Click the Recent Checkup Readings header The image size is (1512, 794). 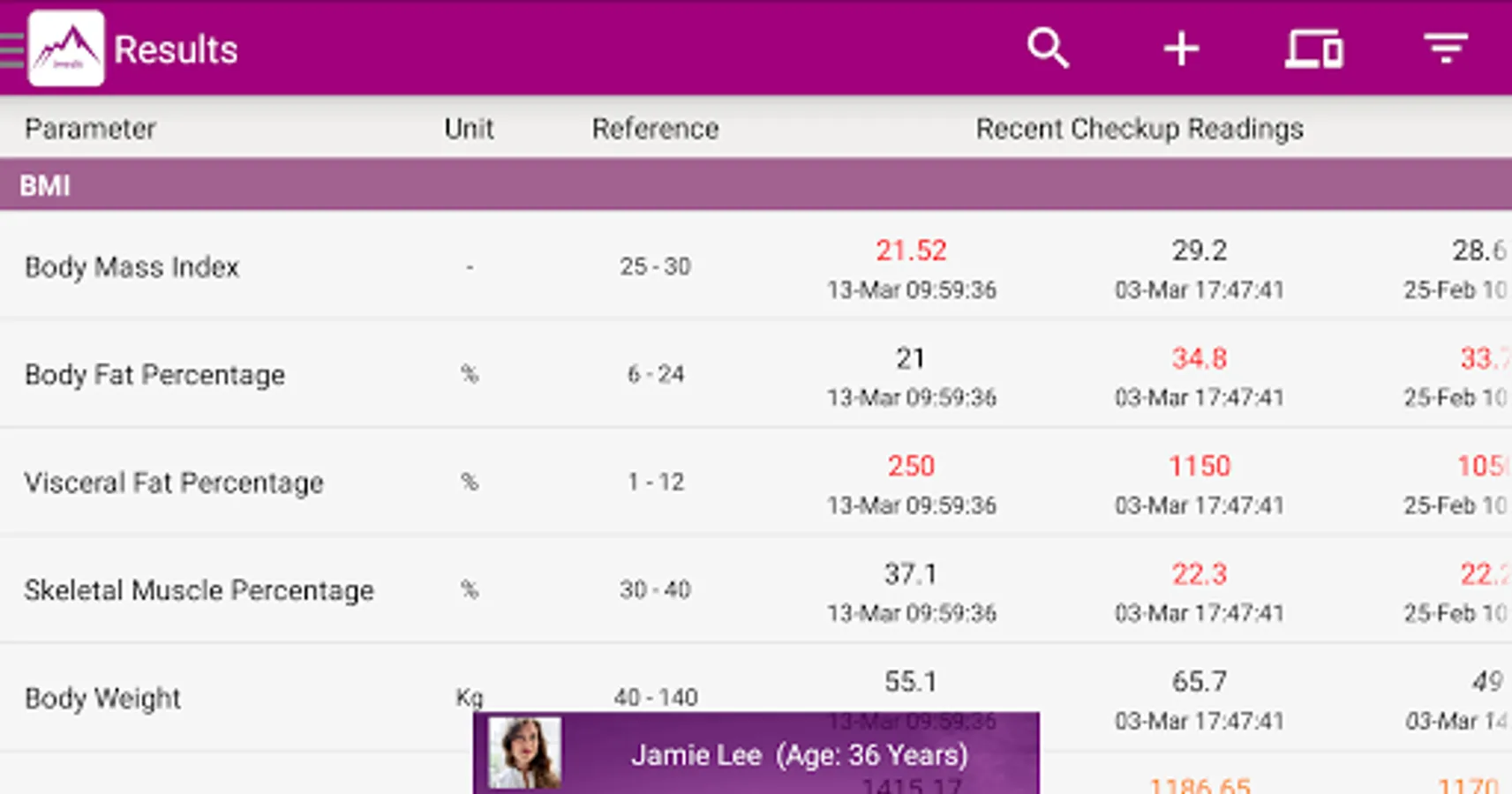(1139, 129)
